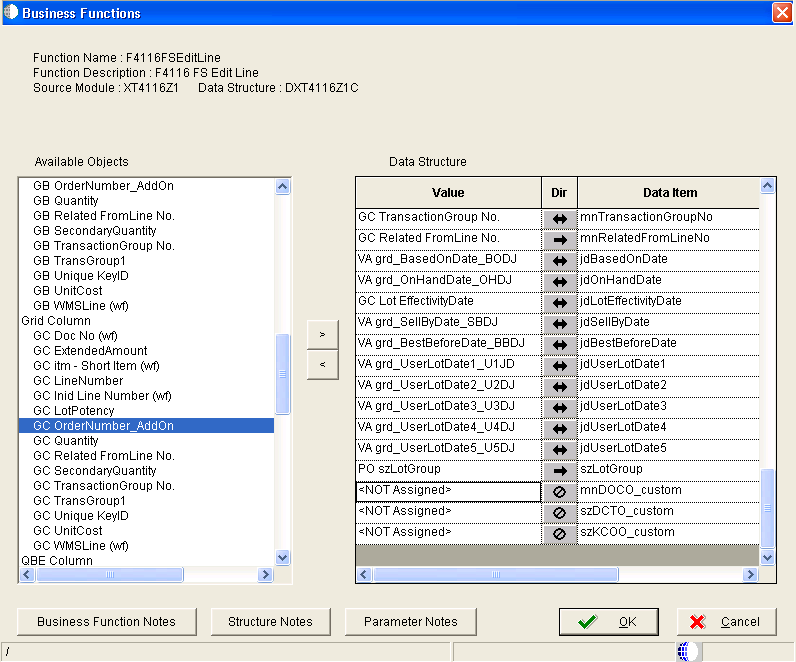Click not-assigned direction icon for mnDOCO_custom
This screenshot has height=662, width=796.
(559, 492)
